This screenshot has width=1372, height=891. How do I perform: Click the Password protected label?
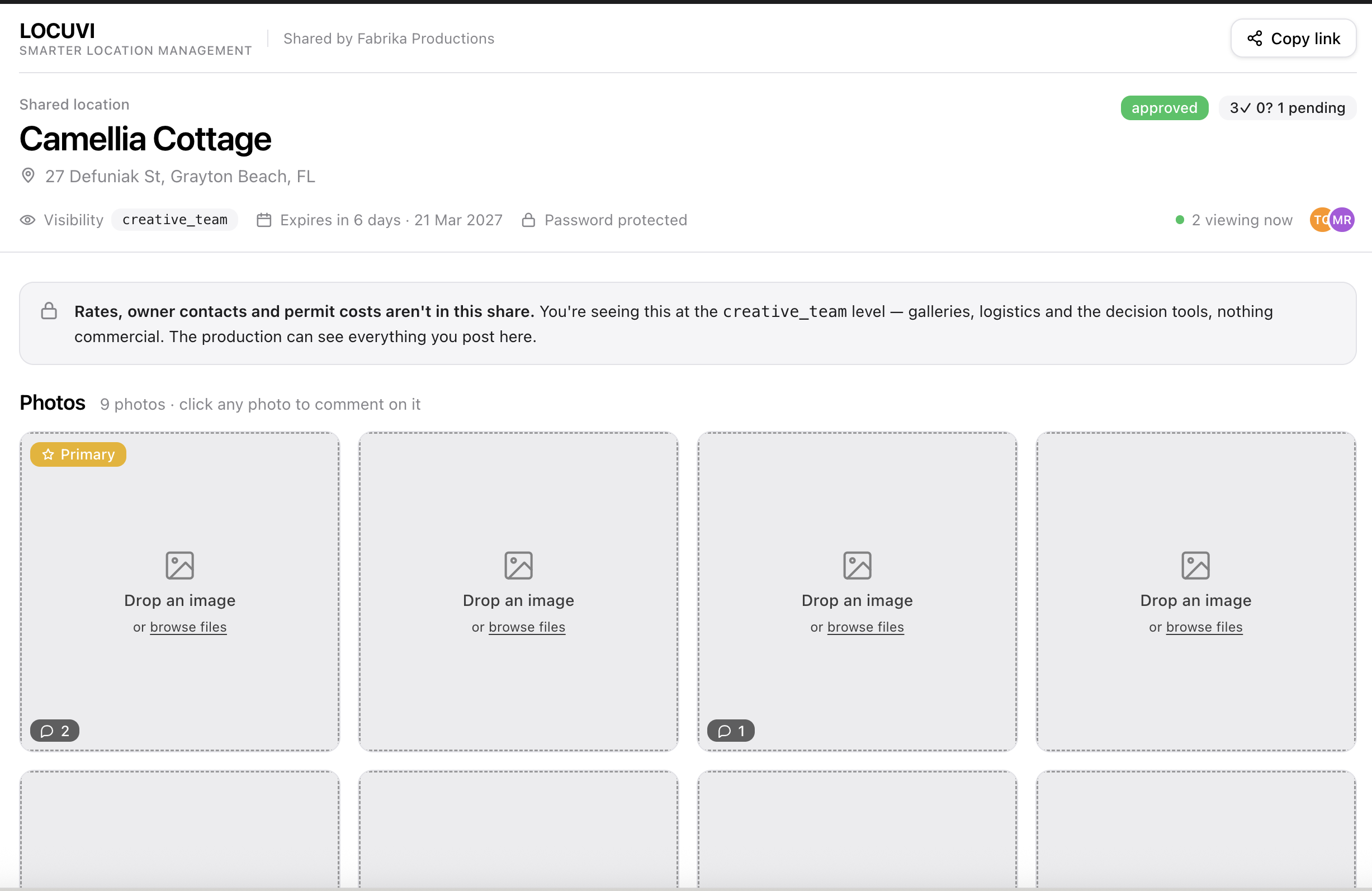(616, 220)
